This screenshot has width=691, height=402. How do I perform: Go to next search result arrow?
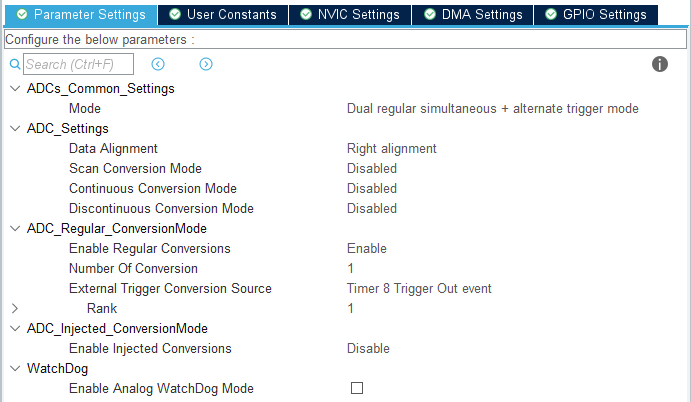pyautogui.click(x=206, y=64)
